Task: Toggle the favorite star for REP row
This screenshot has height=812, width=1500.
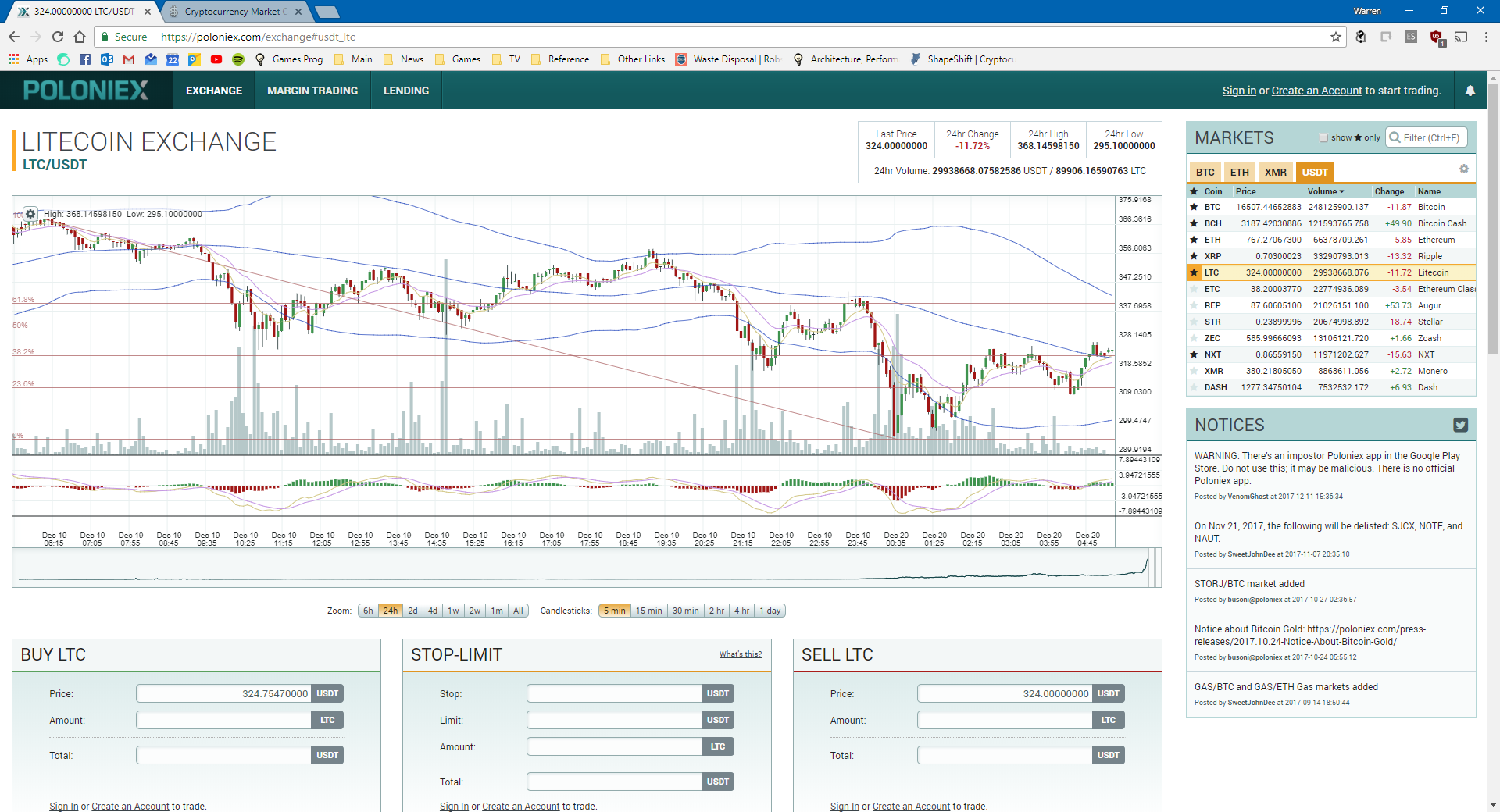Action: (x=1194, y=305)
